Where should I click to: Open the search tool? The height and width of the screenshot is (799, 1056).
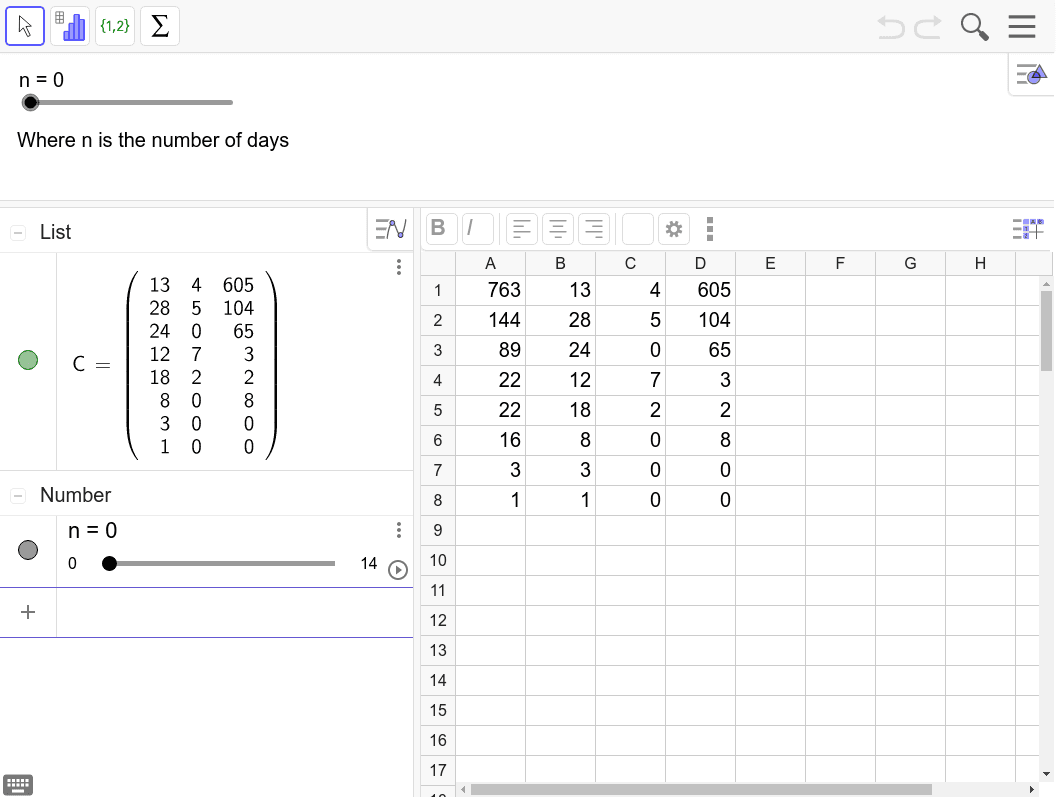974,27
